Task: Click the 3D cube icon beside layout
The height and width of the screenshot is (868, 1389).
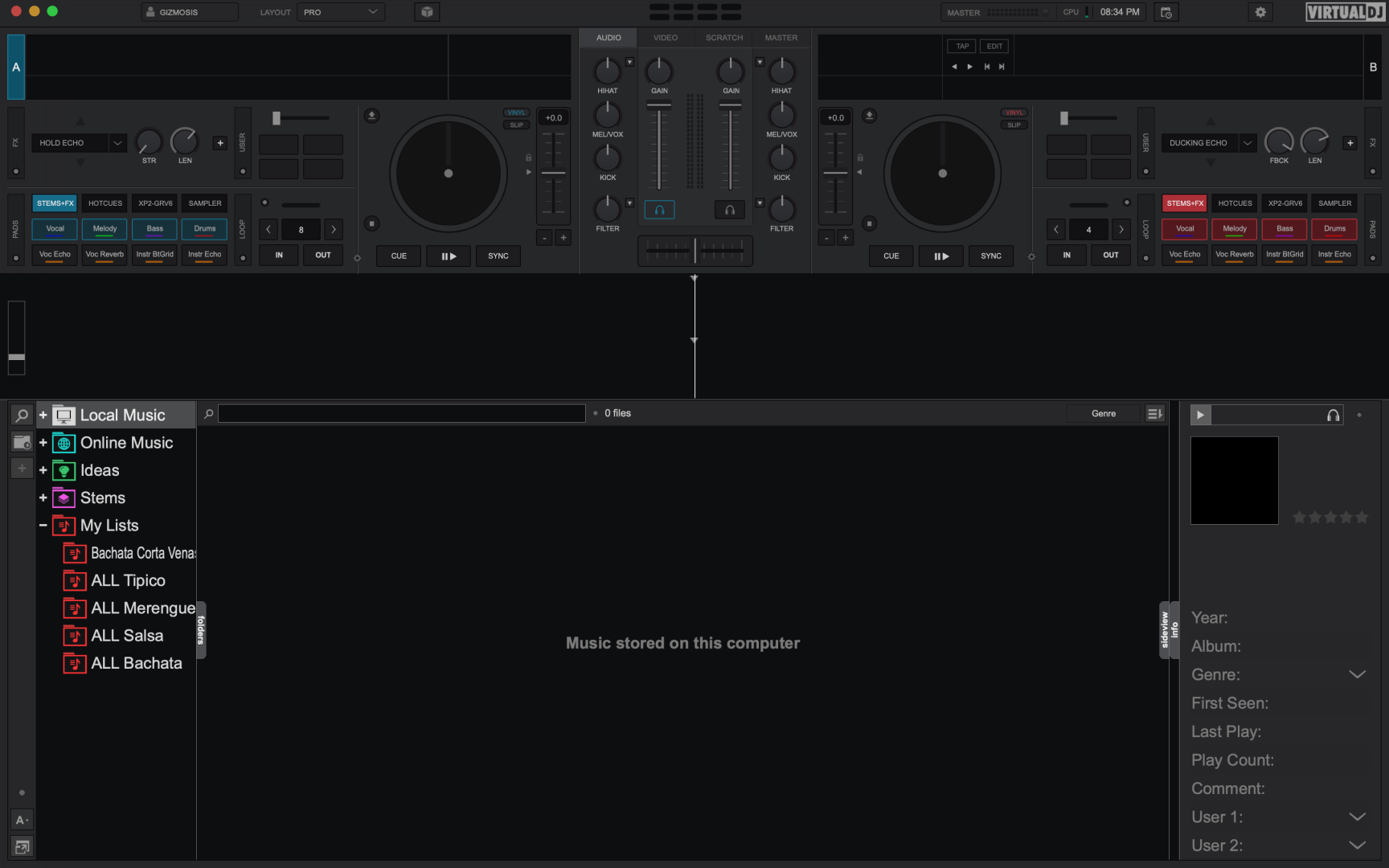Action: (x=427, y=12)
